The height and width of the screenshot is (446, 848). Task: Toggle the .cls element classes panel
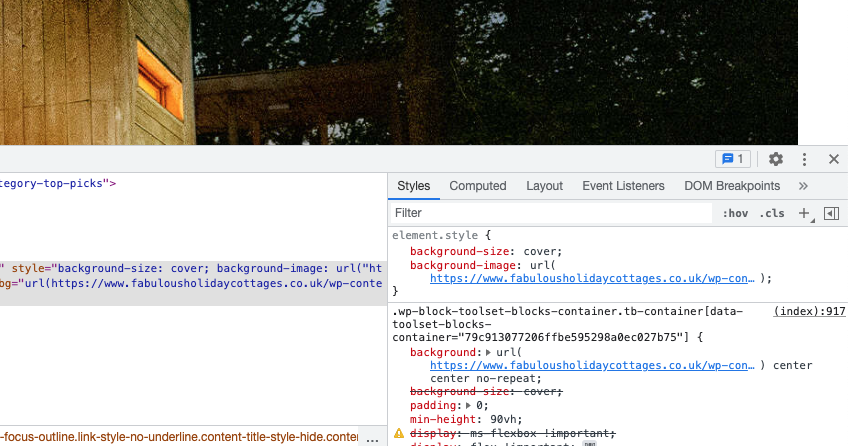point(772,213)
